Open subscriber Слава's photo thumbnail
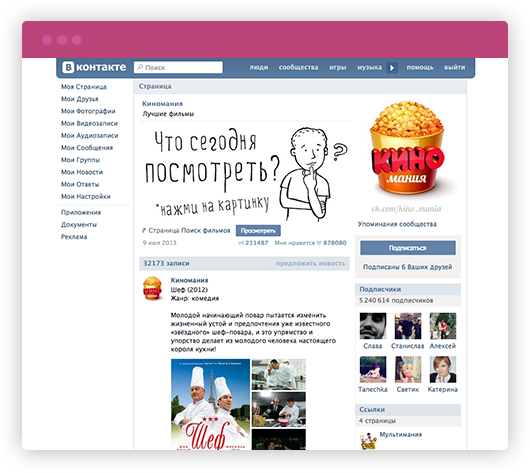 pyautogui.click(x=373, y=326)
